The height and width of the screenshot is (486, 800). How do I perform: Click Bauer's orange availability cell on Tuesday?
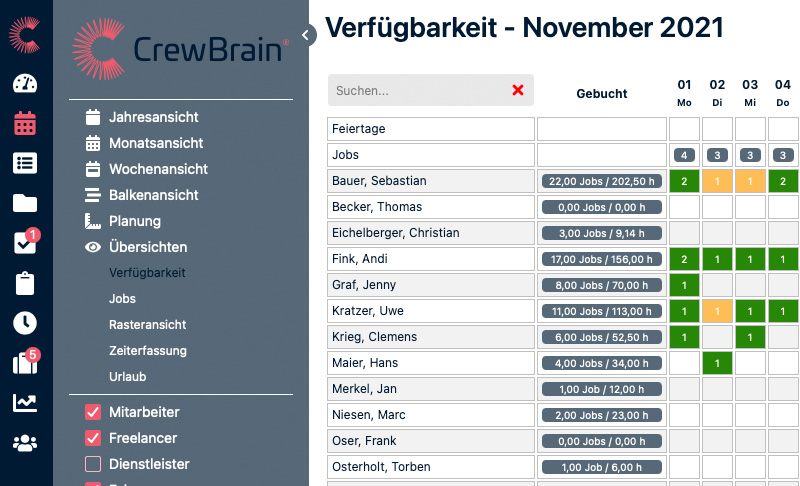coord(717,181)
